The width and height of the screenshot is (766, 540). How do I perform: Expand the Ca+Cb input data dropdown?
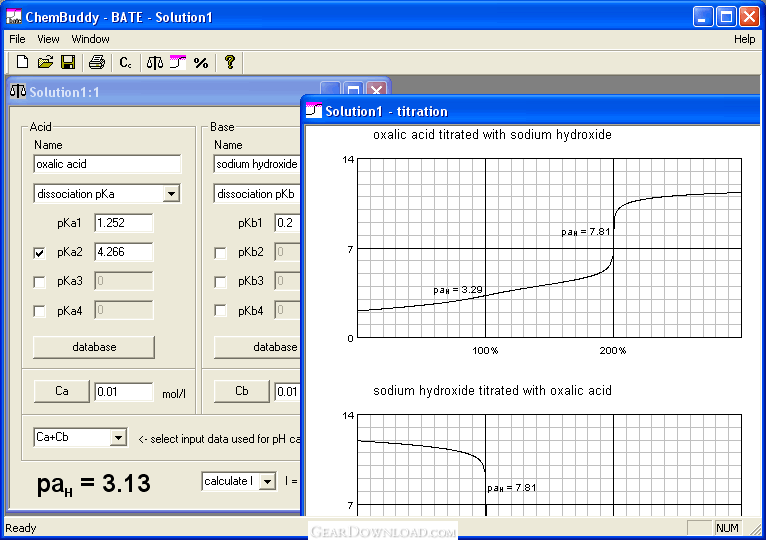coord(118,437)
